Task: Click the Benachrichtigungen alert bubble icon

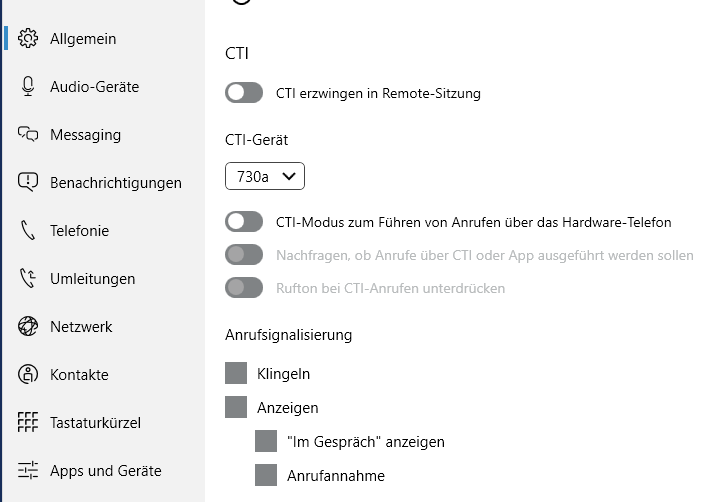Action: point(28,182)
